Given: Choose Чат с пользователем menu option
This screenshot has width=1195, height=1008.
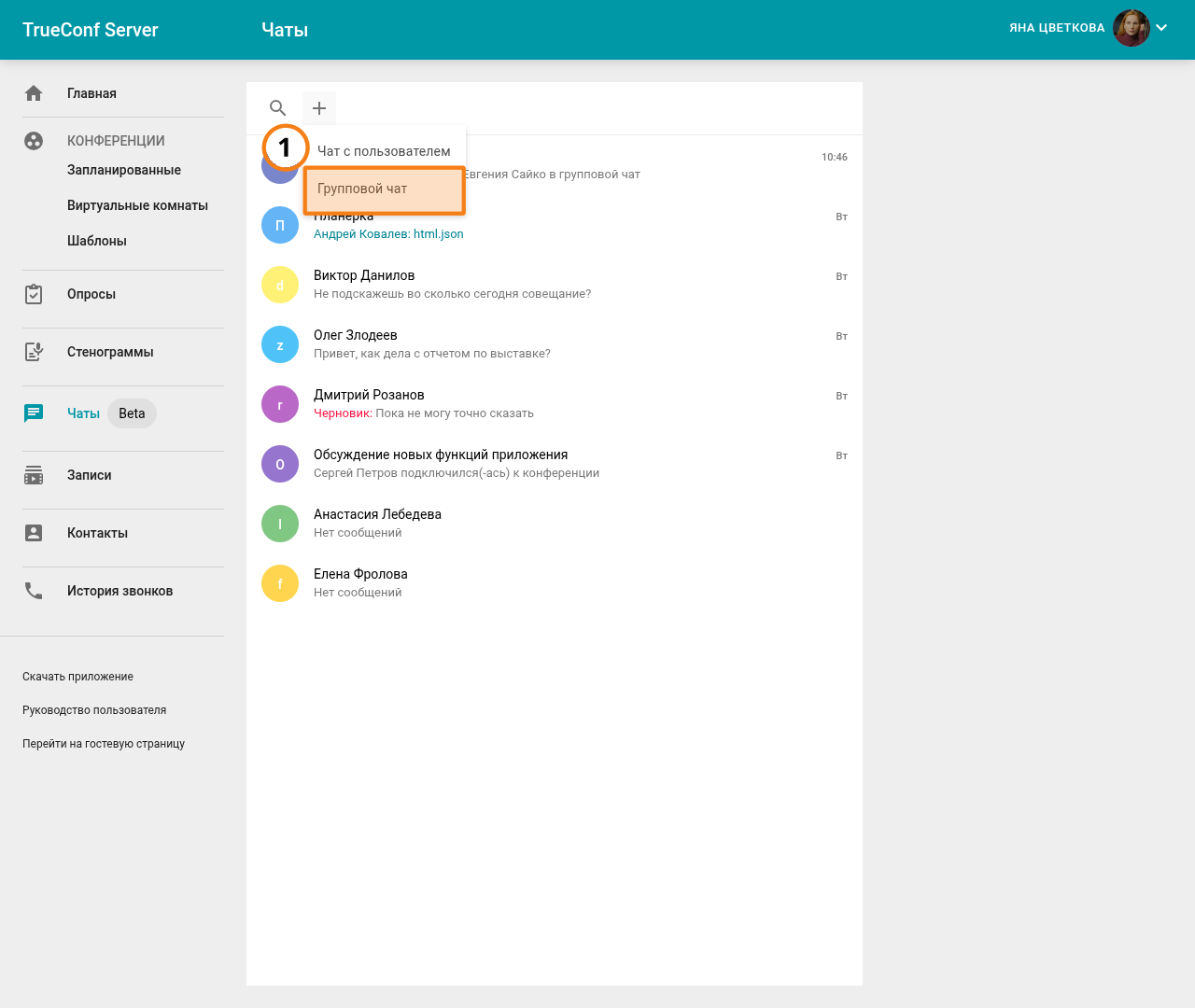Looking at the screenshot, I should [x=384, y=151].
